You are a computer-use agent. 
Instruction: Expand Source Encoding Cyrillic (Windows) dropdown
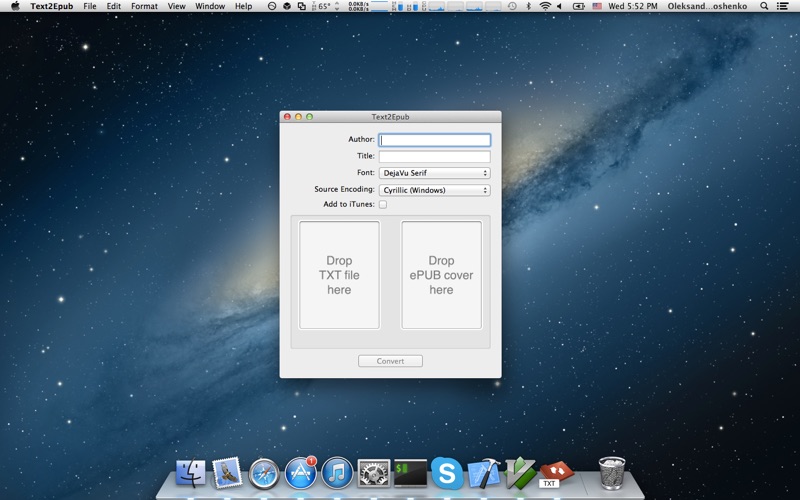435,190
